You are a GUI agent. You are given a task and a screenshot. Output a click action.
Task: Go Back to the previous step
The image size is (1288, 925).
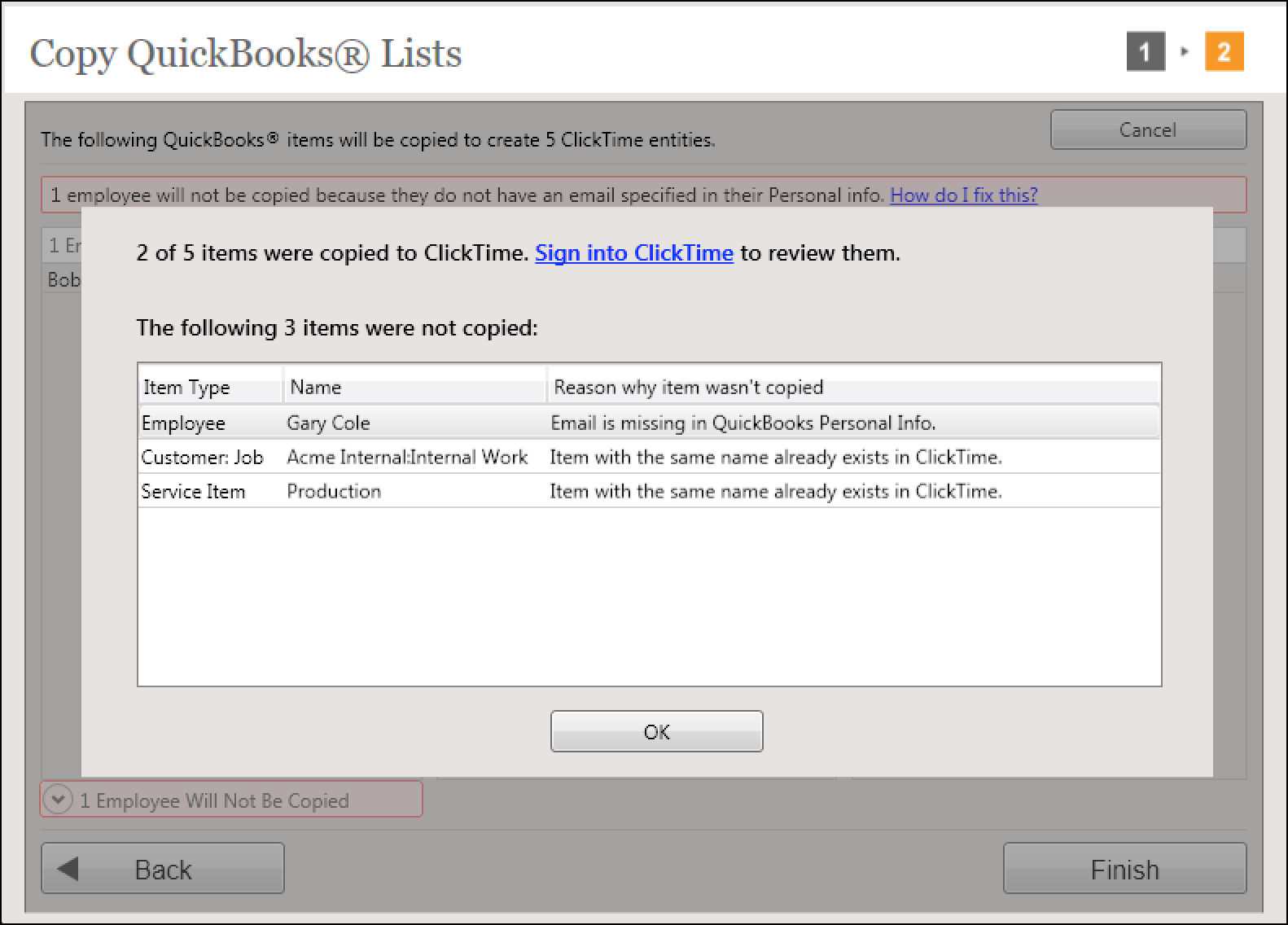163,869
